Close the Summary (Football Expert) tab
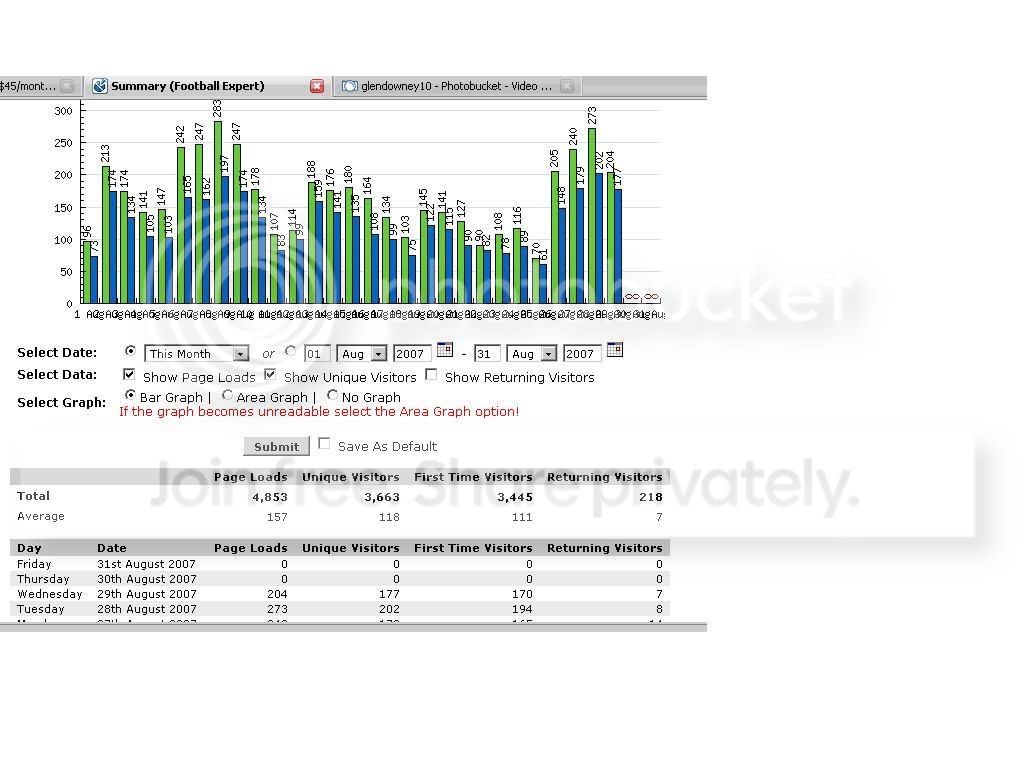 [x=317, y=86]
